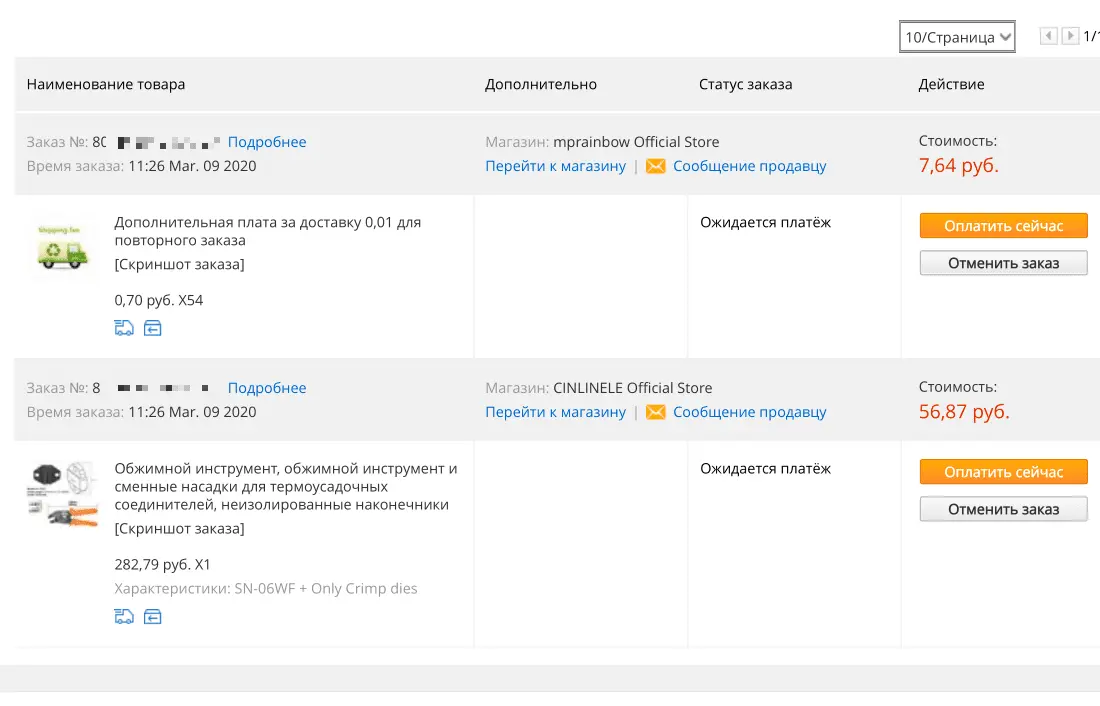Click Сообщение продавцу for mprainbow order
The height and width of the screenshot is (706, 1100).
pyautogui.click(x=749, y=166)
